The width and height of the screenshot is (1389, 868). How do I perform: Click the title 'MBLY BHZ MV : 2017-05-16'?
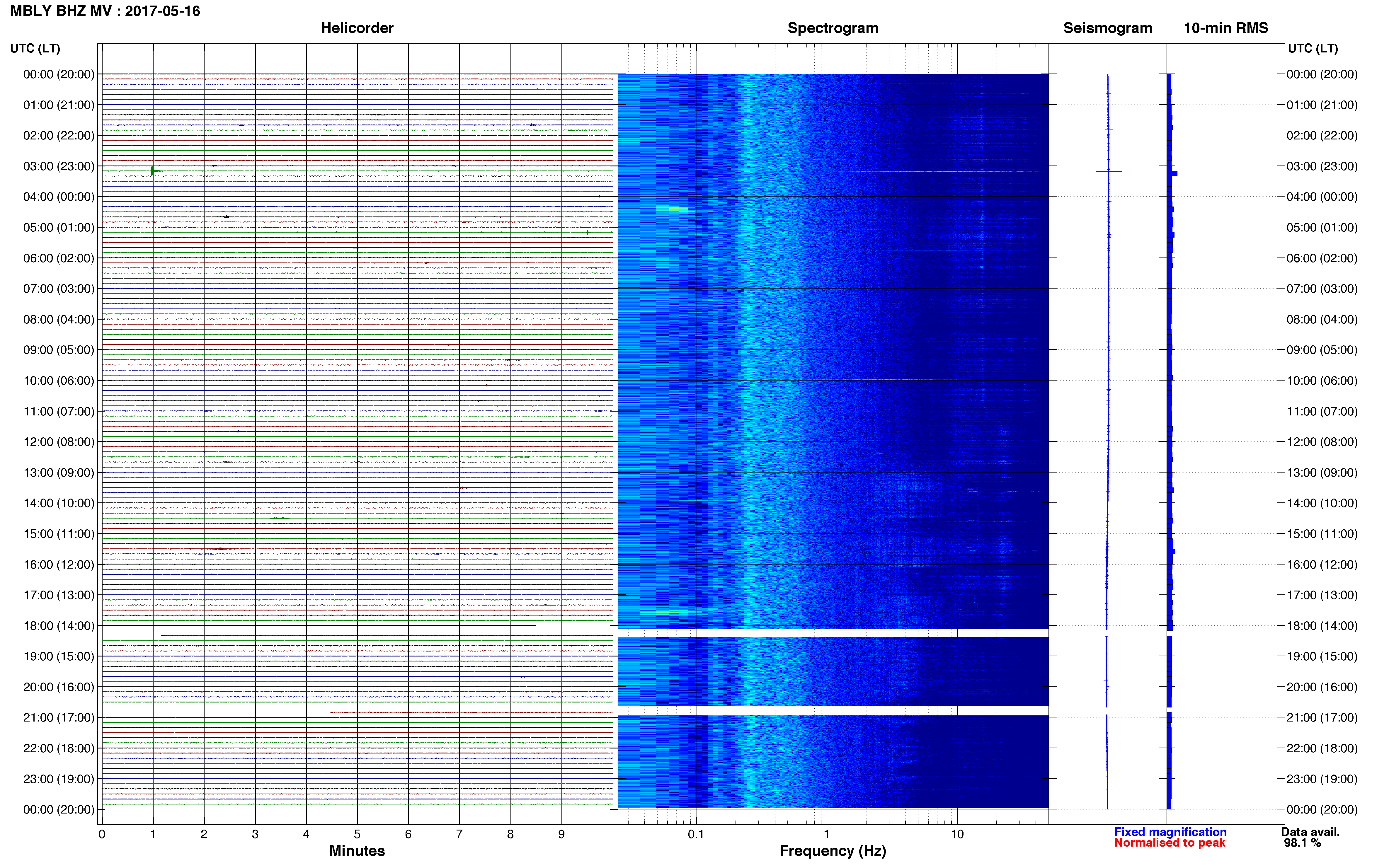pyautogui.click(x=105, y=11)
